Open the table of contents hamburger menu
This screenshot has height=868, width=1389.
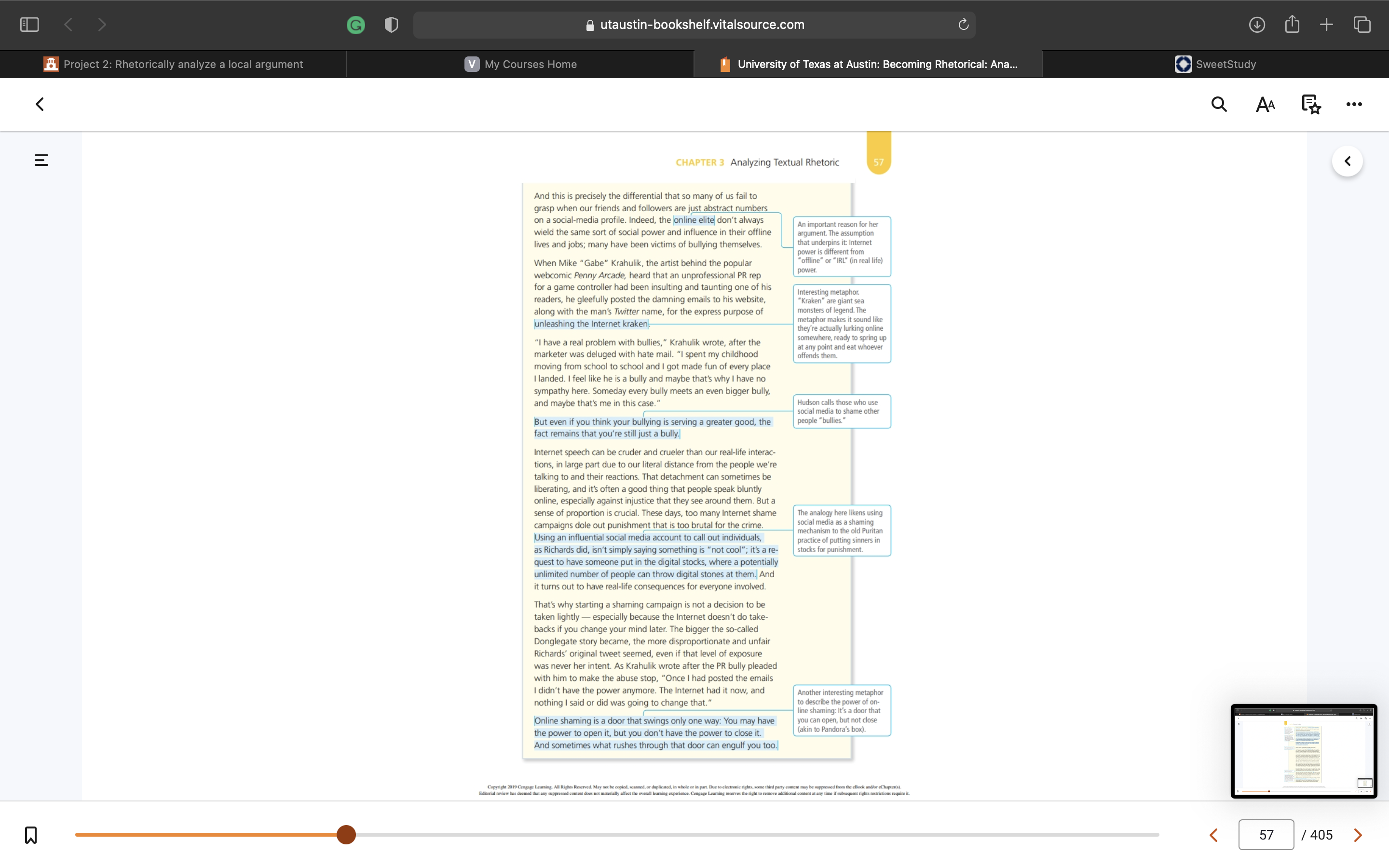tap(41, 160)
